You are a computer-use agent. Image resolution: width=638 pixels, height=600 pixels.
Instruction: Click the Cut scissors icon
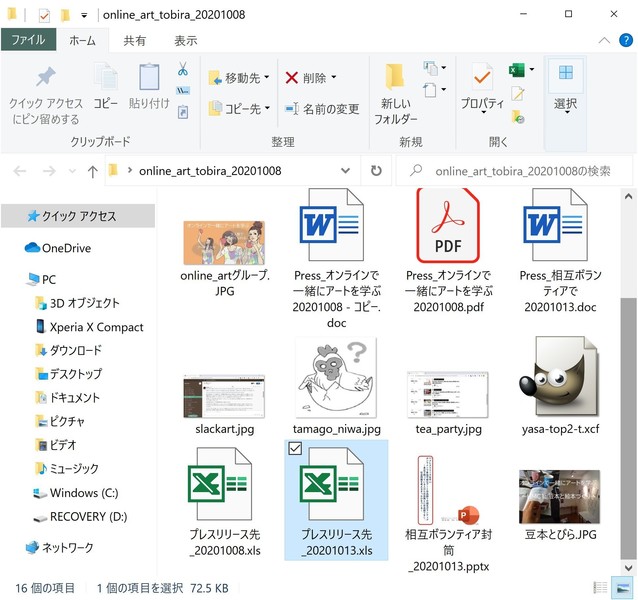tap(183, 69)
